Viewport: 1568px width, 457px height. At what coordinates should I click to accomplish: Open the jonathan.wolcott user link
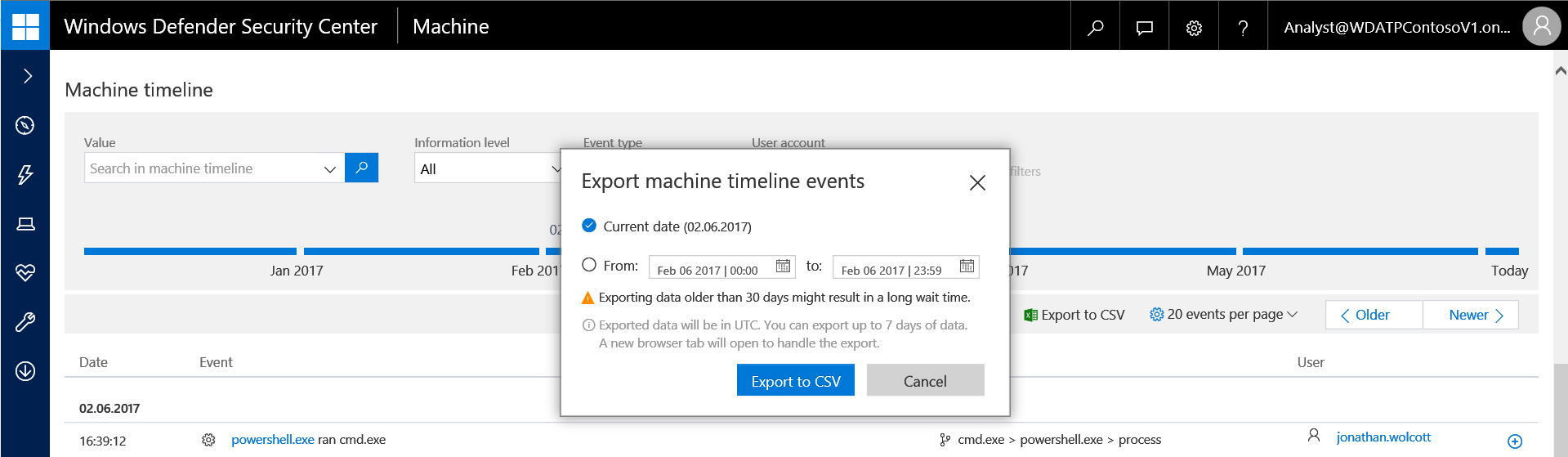pyautogui.click(x=1383, y=437)
